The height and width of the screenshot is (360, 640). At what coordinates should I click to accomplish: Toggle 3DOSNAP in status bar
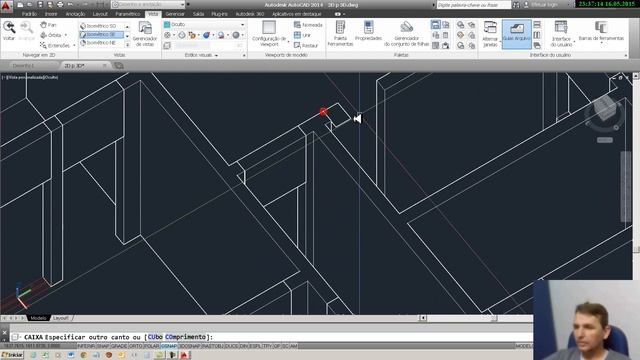click(x=189, y=346)
